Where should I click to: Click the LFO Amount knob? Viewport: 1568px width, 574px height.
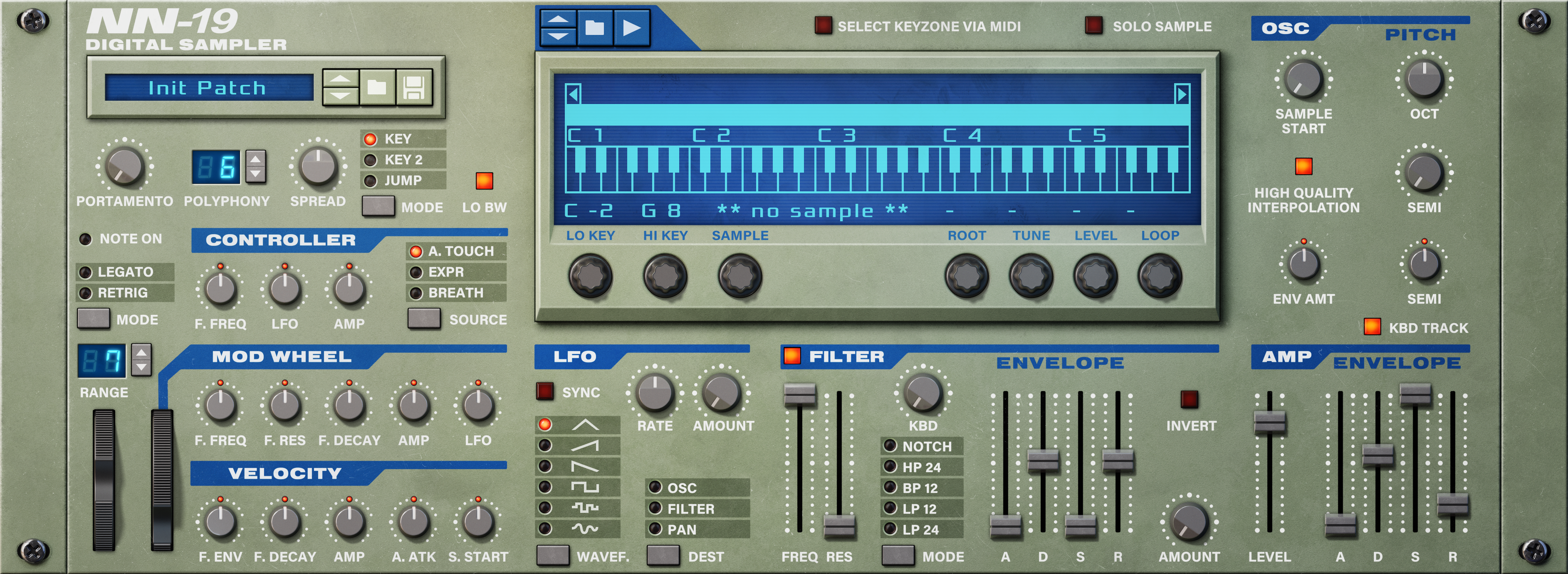721,393
